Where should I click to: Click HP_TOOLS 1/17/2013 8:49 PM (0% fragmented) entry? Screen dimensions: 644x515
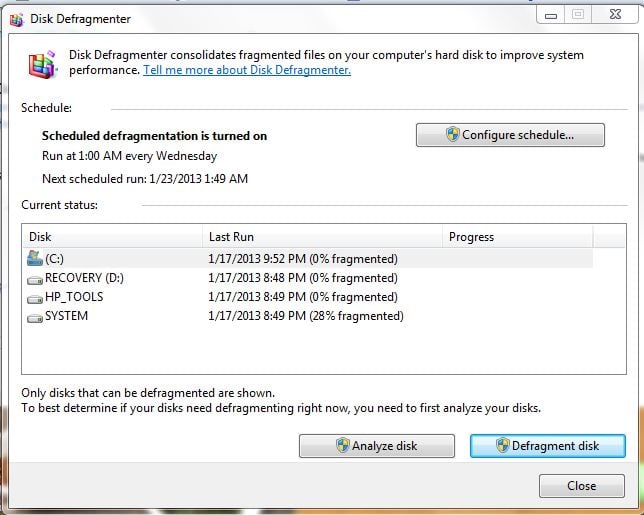(303, 297)
